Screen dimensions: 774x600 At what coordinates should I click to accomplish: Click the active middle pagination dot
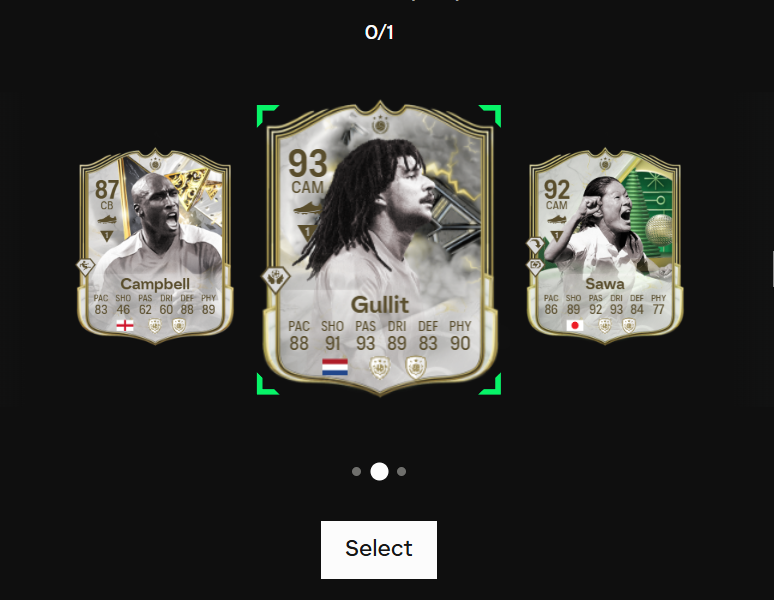379,472
